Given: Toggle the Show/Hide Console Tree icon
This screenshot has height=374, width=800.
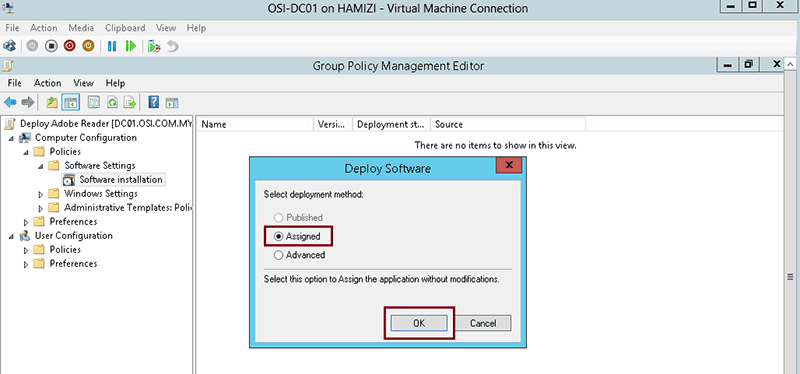Looking at the screenshot, I should coord(70,103).
